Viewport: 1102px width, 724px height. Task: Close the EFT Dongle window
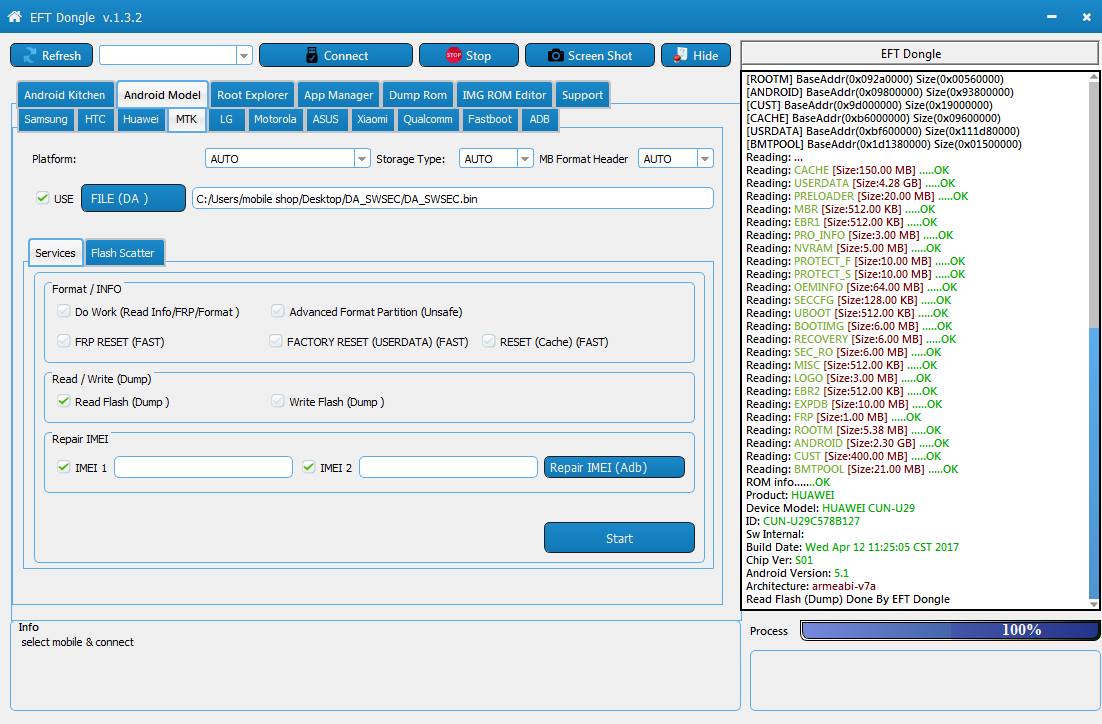click(x=1087, y=17)
